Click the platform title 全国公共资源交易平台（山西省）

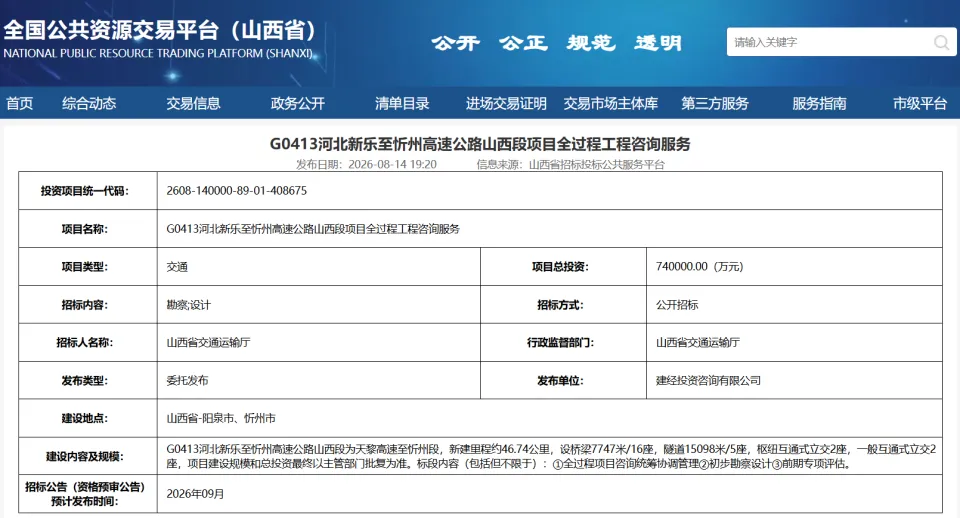pyautogui.click(x=160, y=30)
